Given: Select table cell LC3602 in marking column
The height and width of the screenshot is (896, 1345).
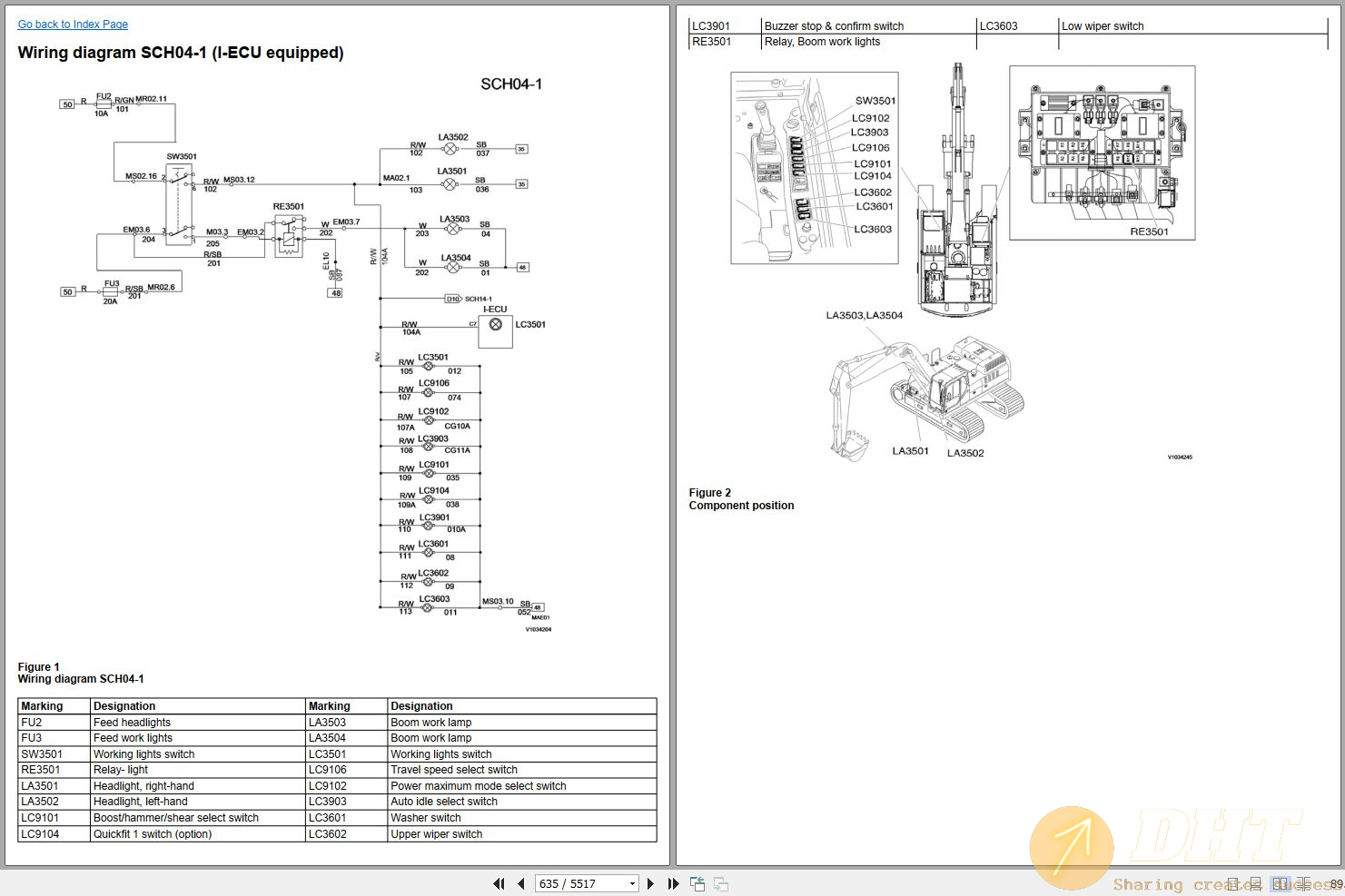Looking at the screenshot, I should [x=347, y=834].
